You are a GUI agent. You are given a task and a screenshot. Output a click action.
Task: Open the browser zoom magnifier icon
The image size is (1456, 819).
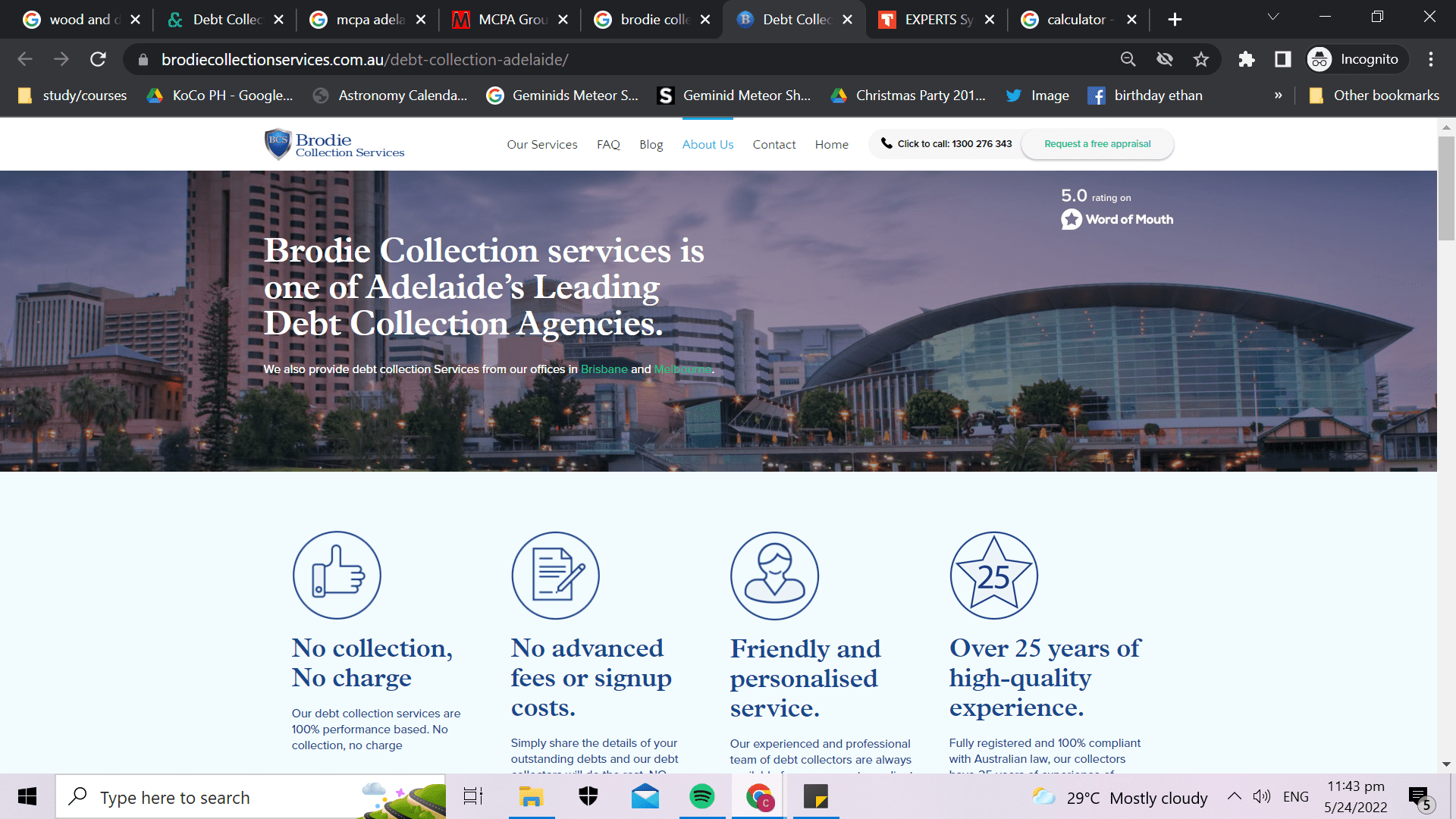click(x=1128, y=59)
